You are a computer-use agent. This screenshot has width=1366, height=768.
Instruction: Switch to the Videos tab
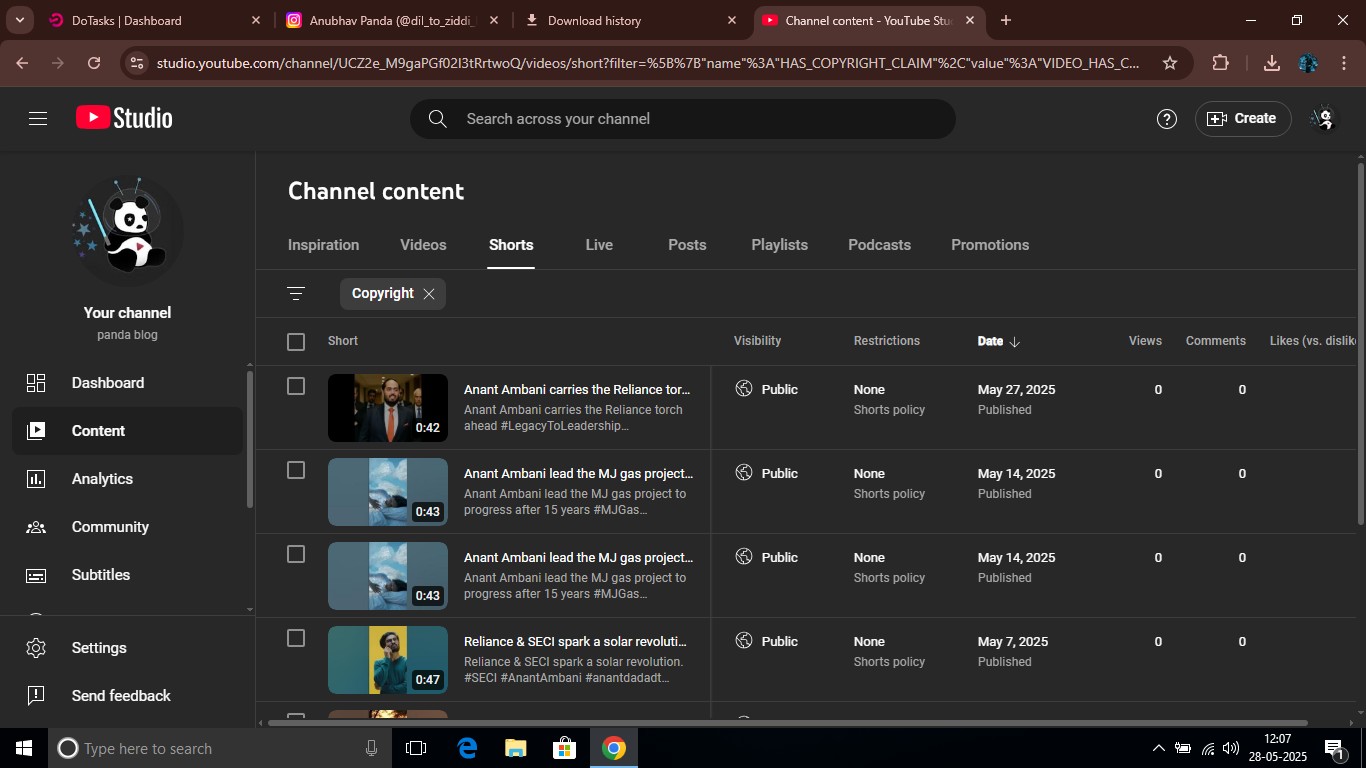click(423, 245)
